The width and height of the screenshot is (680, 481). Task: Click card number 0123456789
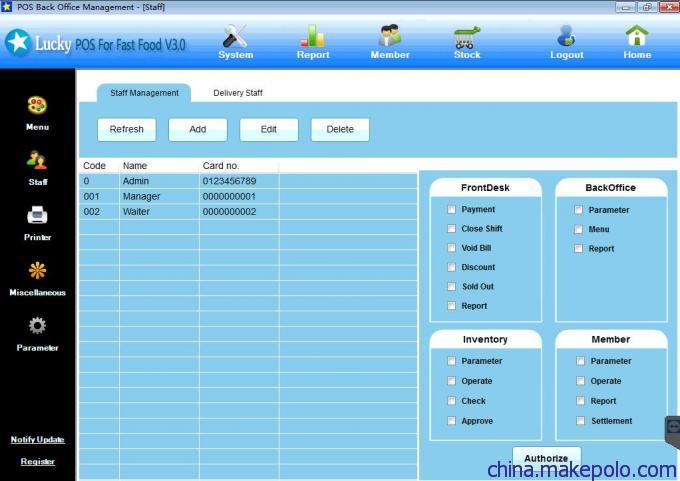pos(229,181)
